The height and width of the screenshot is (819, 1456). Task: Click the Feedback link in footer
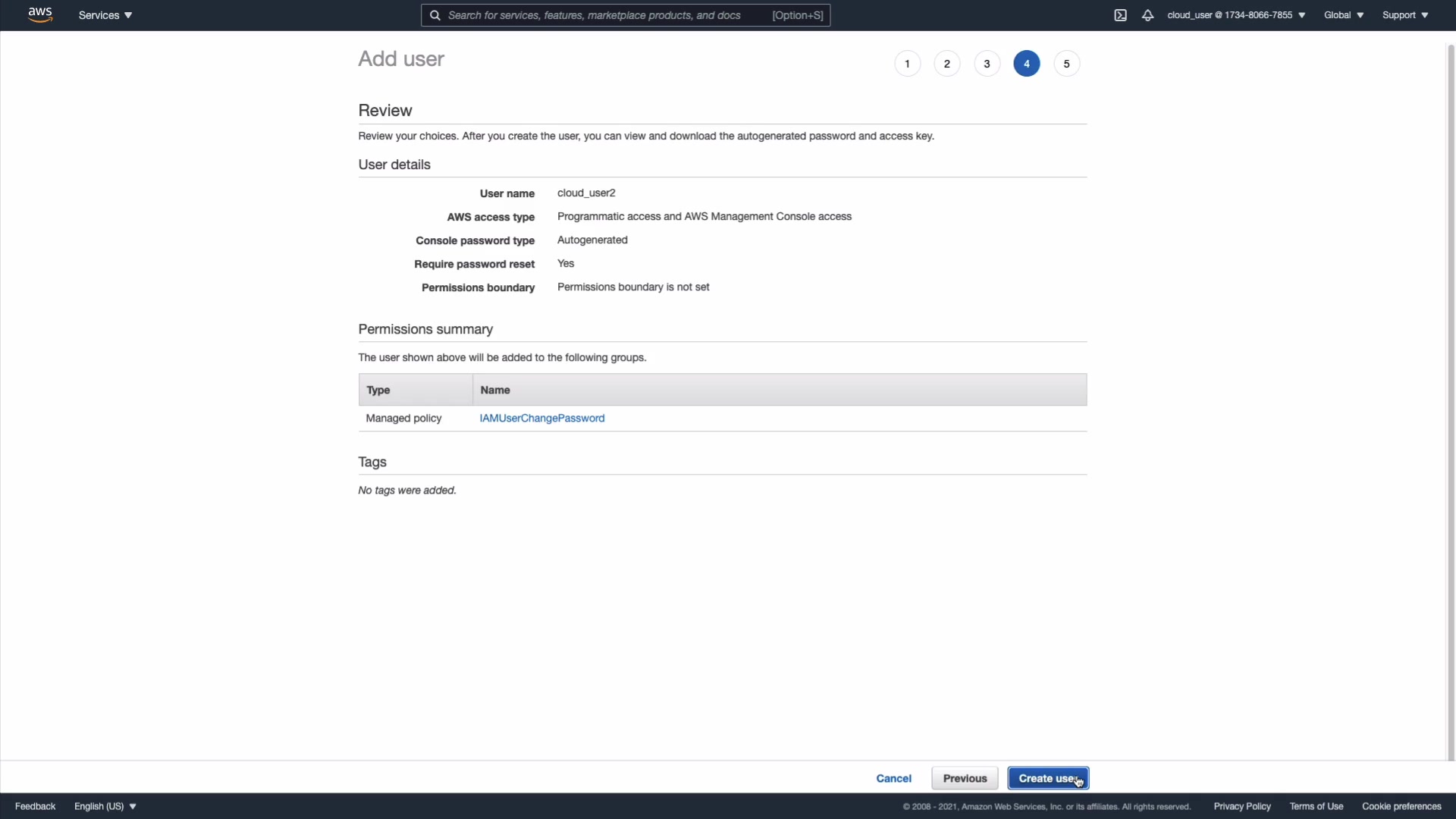pyautogui.click(x=35, y=806)
